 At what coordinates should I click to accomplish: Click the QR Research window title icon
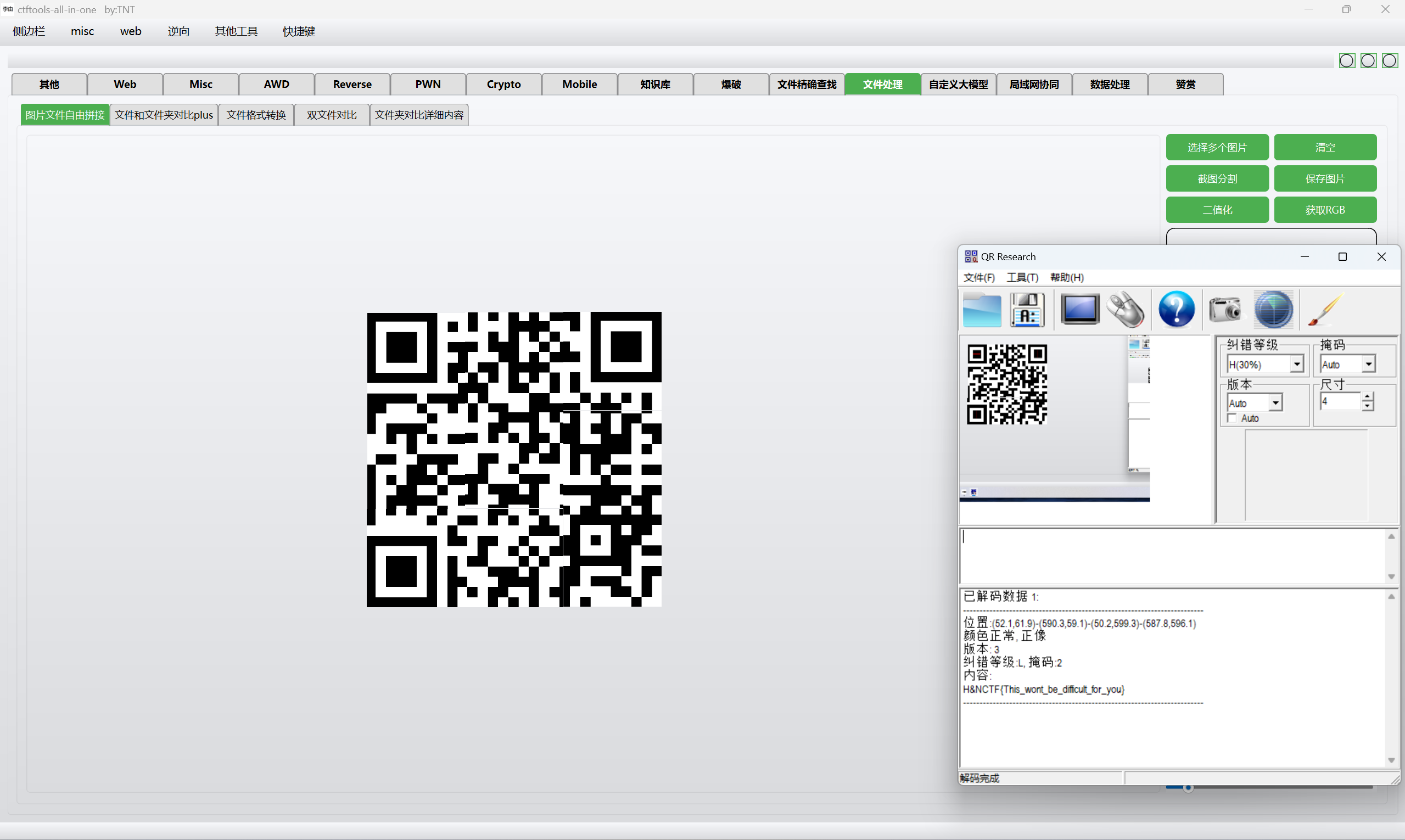coord(971,256)
